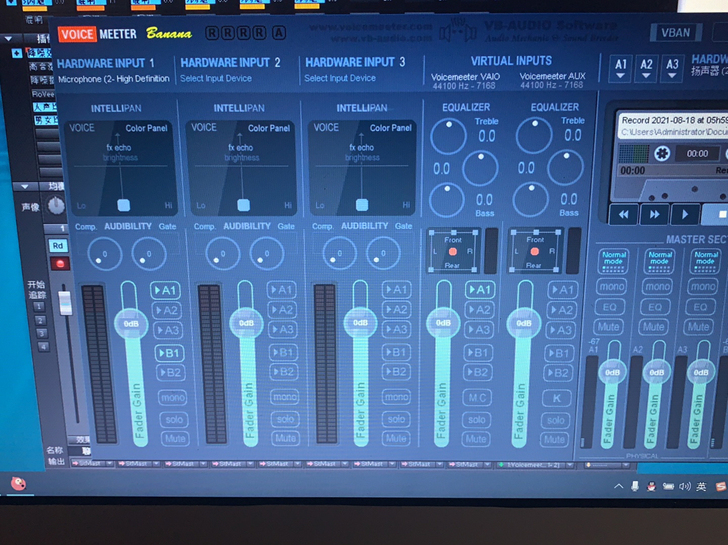Click Normal mode button on A3 bus
728x545 pixels.
pos(706,261)
